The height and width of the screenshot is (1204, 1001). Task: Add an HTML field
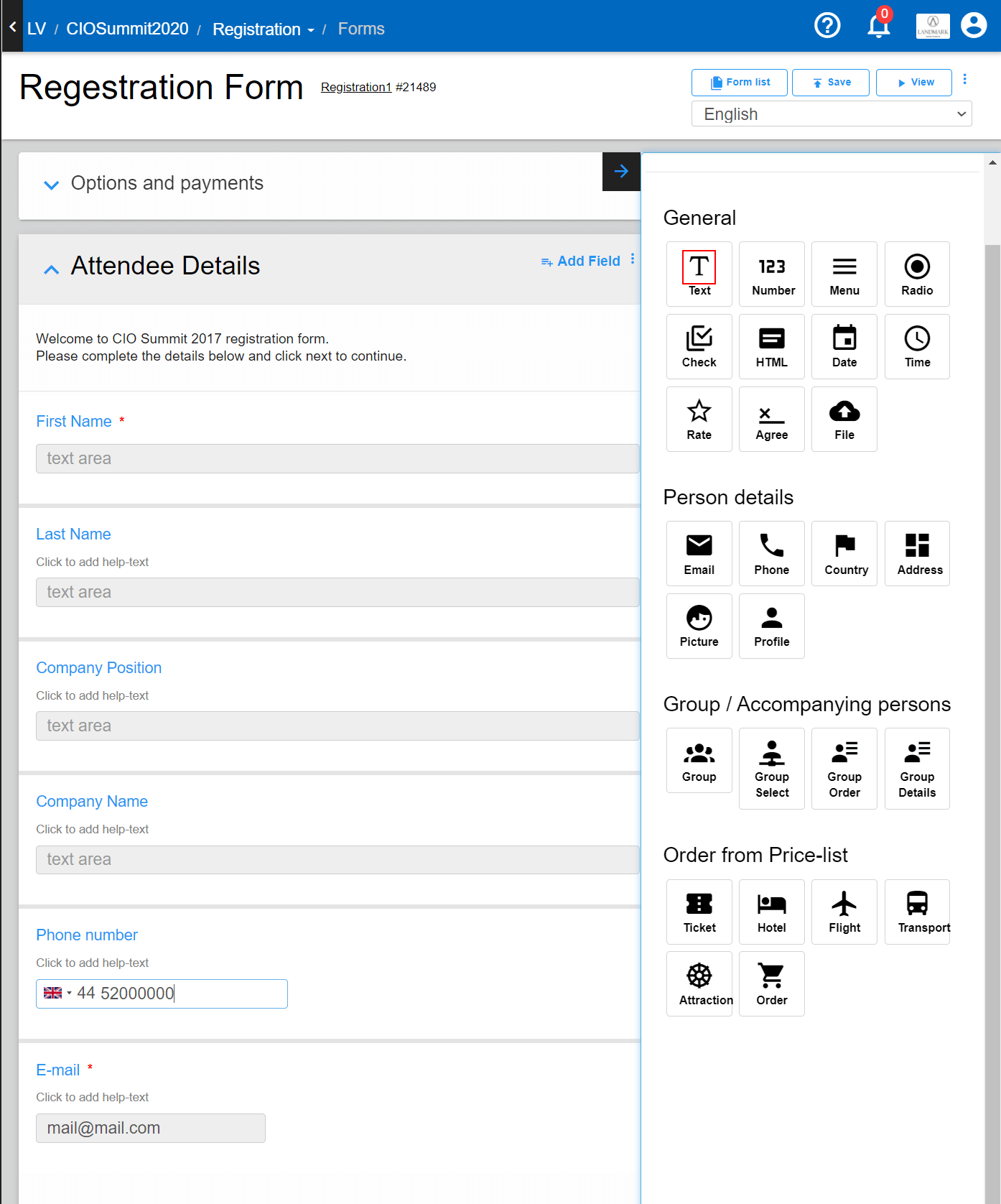point(772,346)
